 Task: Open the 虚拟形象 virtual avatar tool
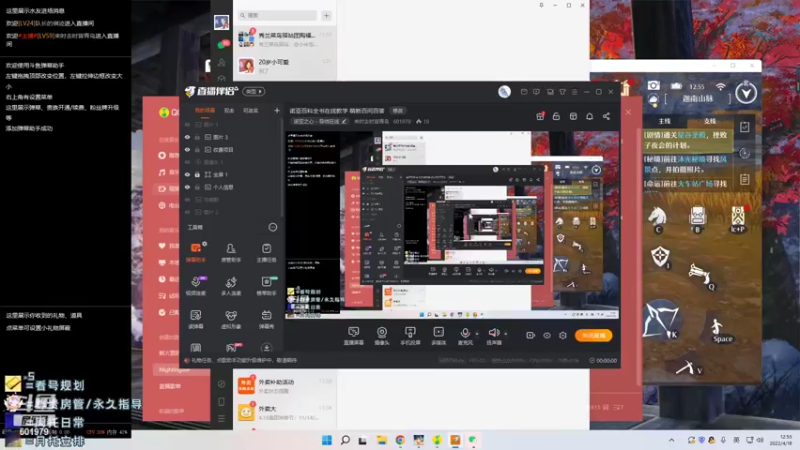(231, 319)
